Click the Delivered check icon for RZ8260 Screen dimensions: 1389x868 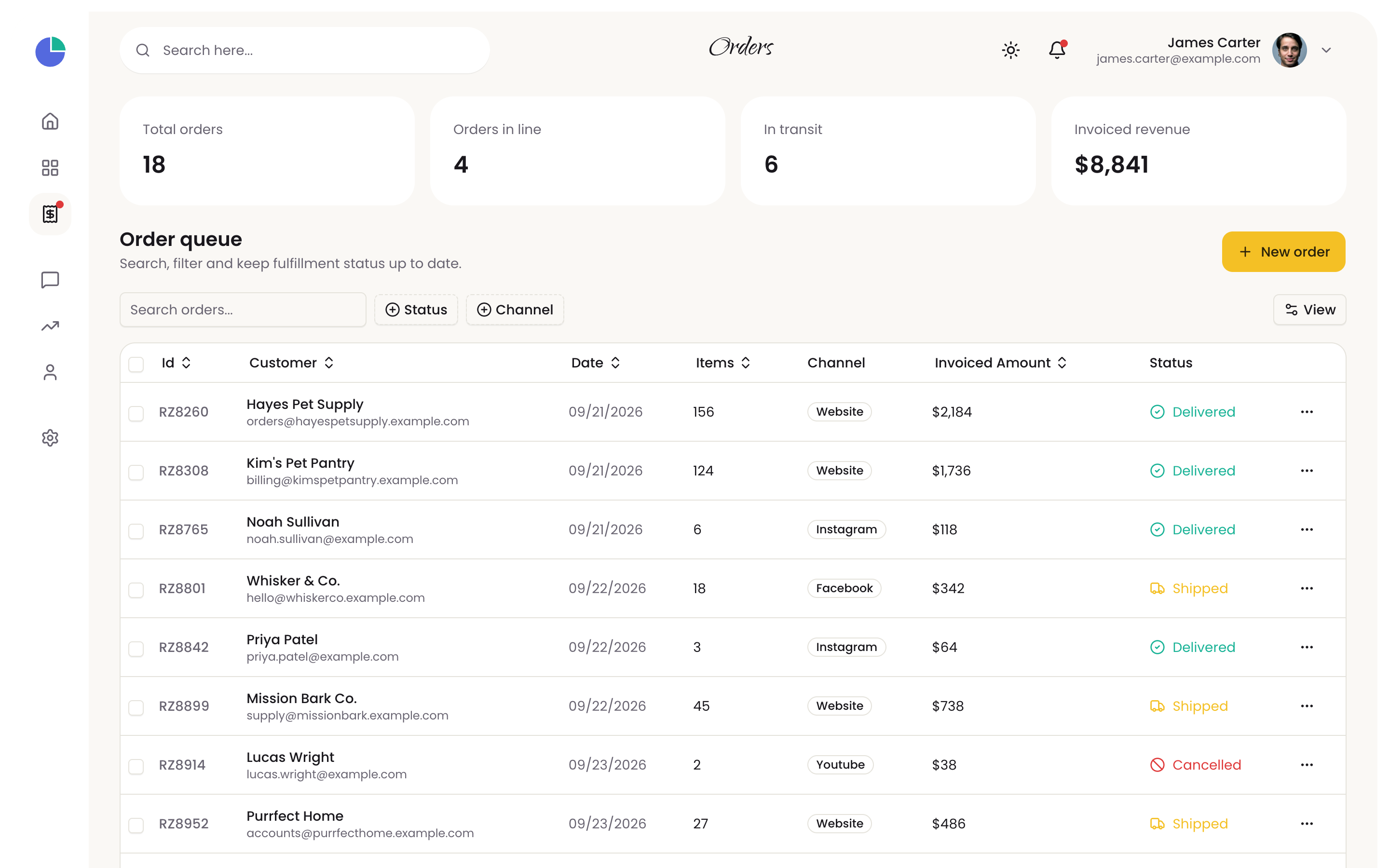tap(1157, 412)
